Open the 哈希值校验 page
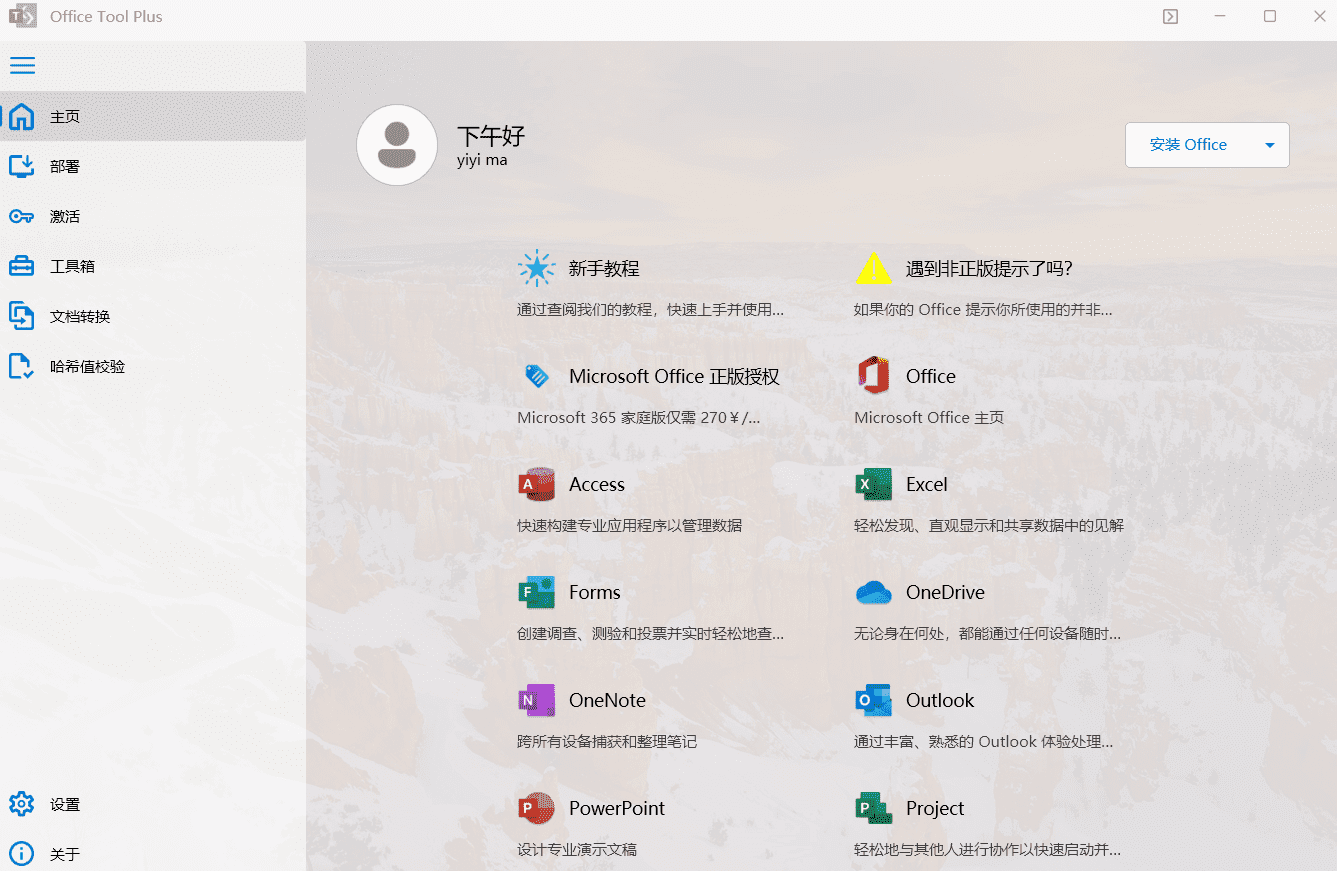 [x=153, y=367]
